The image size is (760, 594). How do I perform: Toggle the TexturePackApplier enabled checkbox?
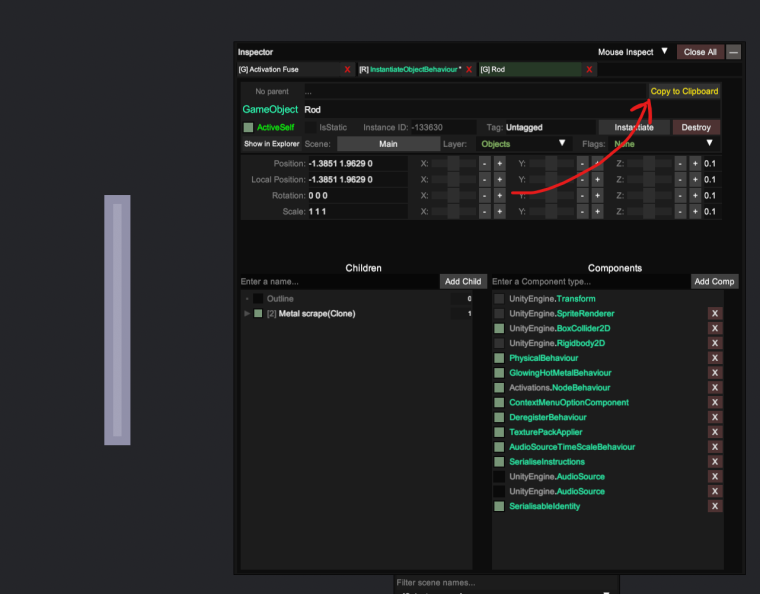[x=499, y=432]
